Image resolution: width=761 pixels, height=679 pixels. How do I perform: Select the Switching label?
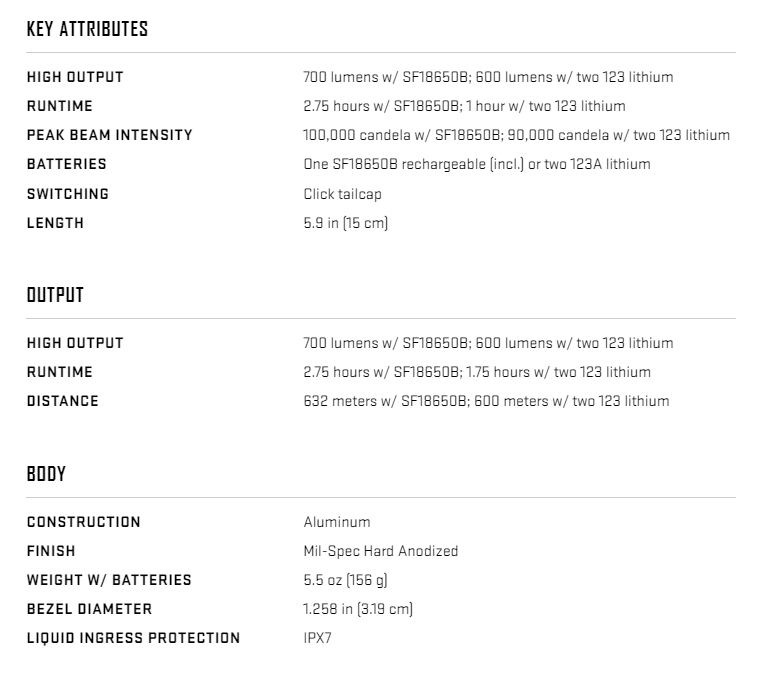pyautogui.click(x=68, y=194)
